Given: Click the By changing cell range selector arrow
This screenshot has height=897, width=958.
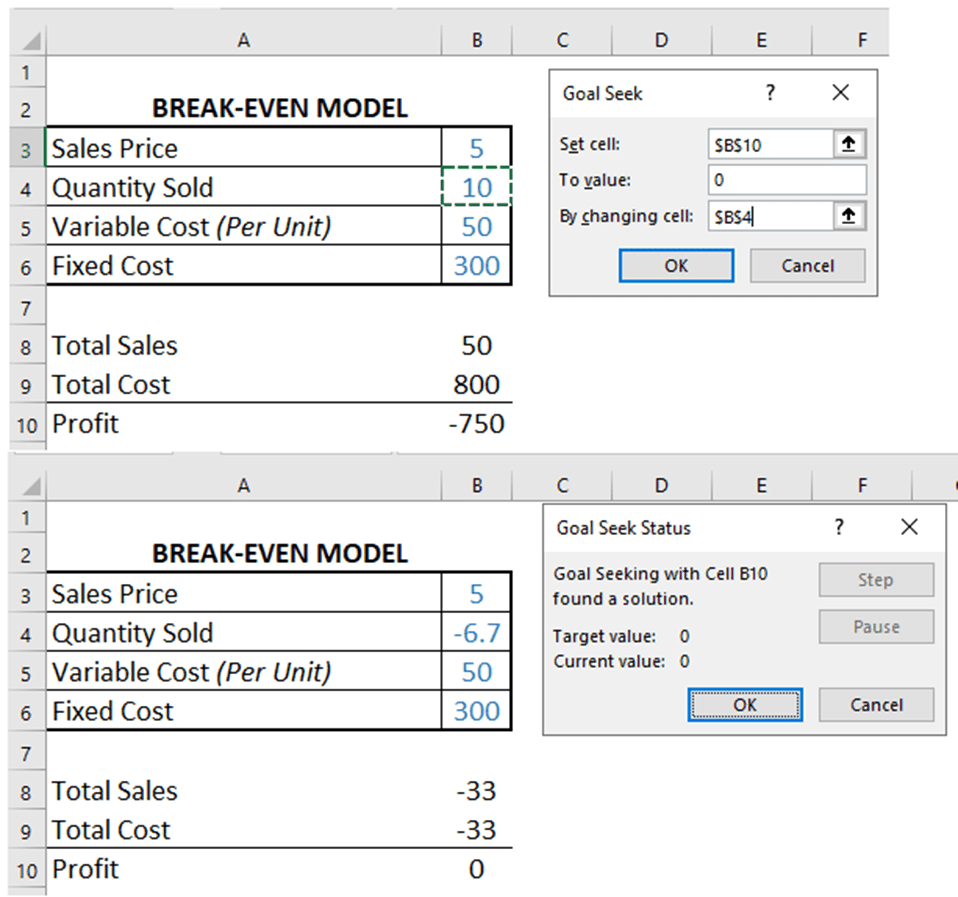Looking at the screenshot, I should click(x=849, y=216).
